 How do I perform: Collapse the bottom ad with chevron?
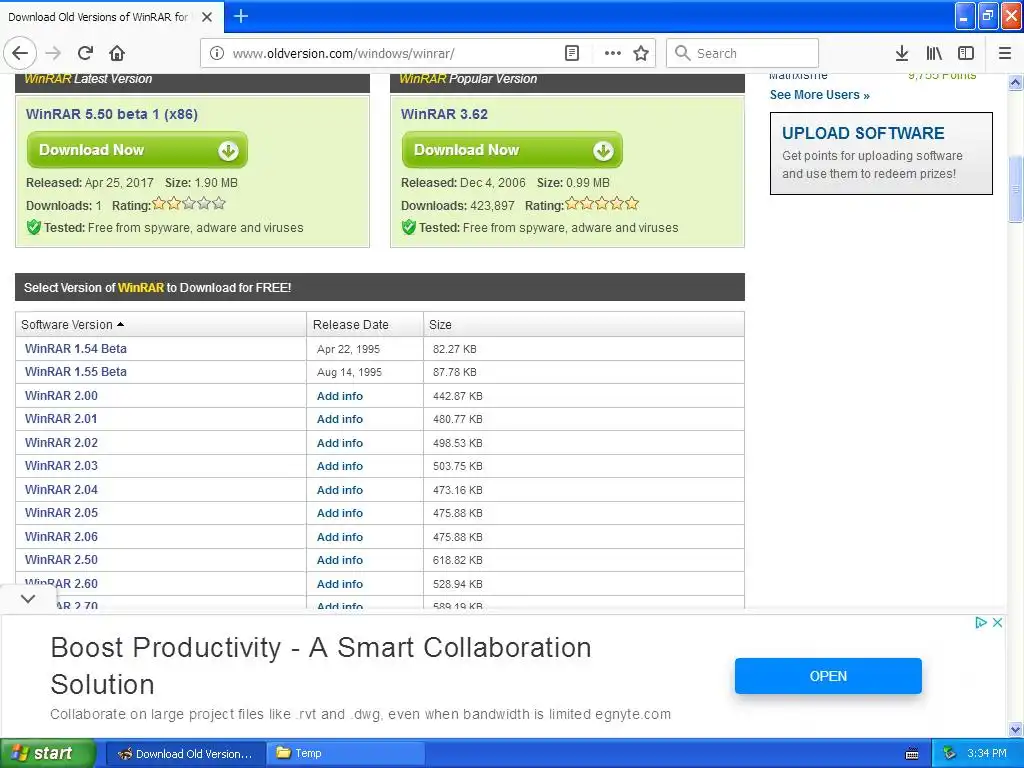coord(28,598)
